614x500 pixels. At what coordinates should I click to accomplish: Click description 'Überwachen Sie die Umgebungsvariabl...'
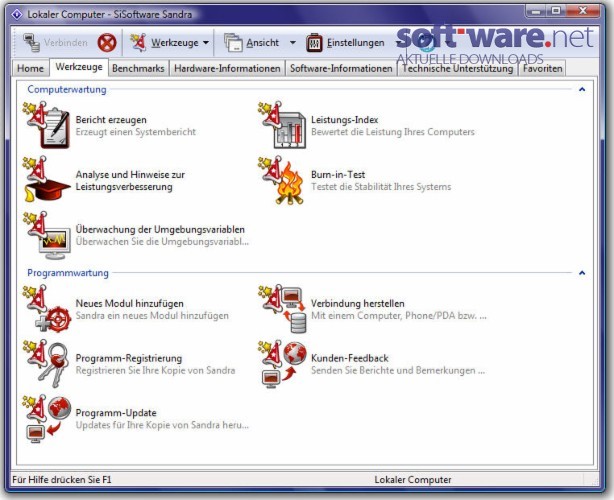(162, 242)
